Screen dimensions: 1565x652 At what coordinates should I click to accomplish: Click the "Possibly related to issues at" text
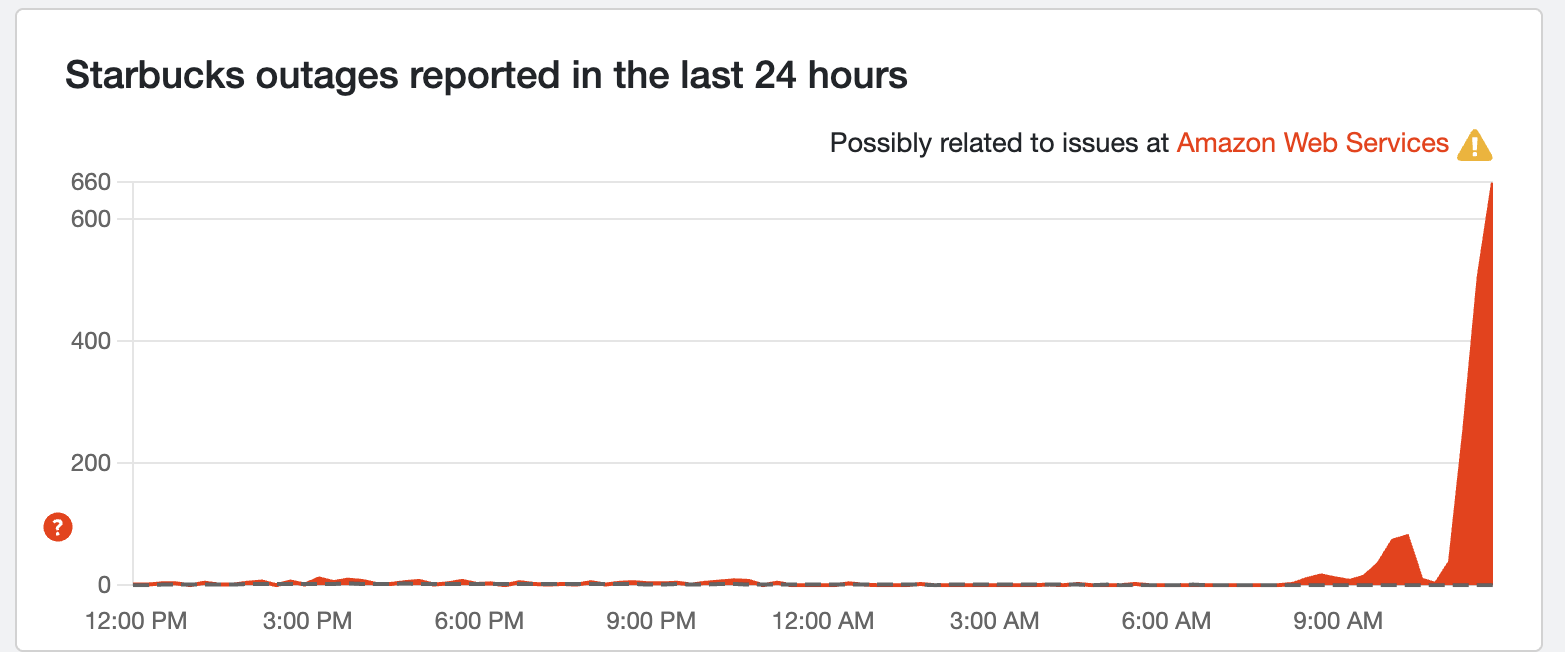click(x=999, y=143)
